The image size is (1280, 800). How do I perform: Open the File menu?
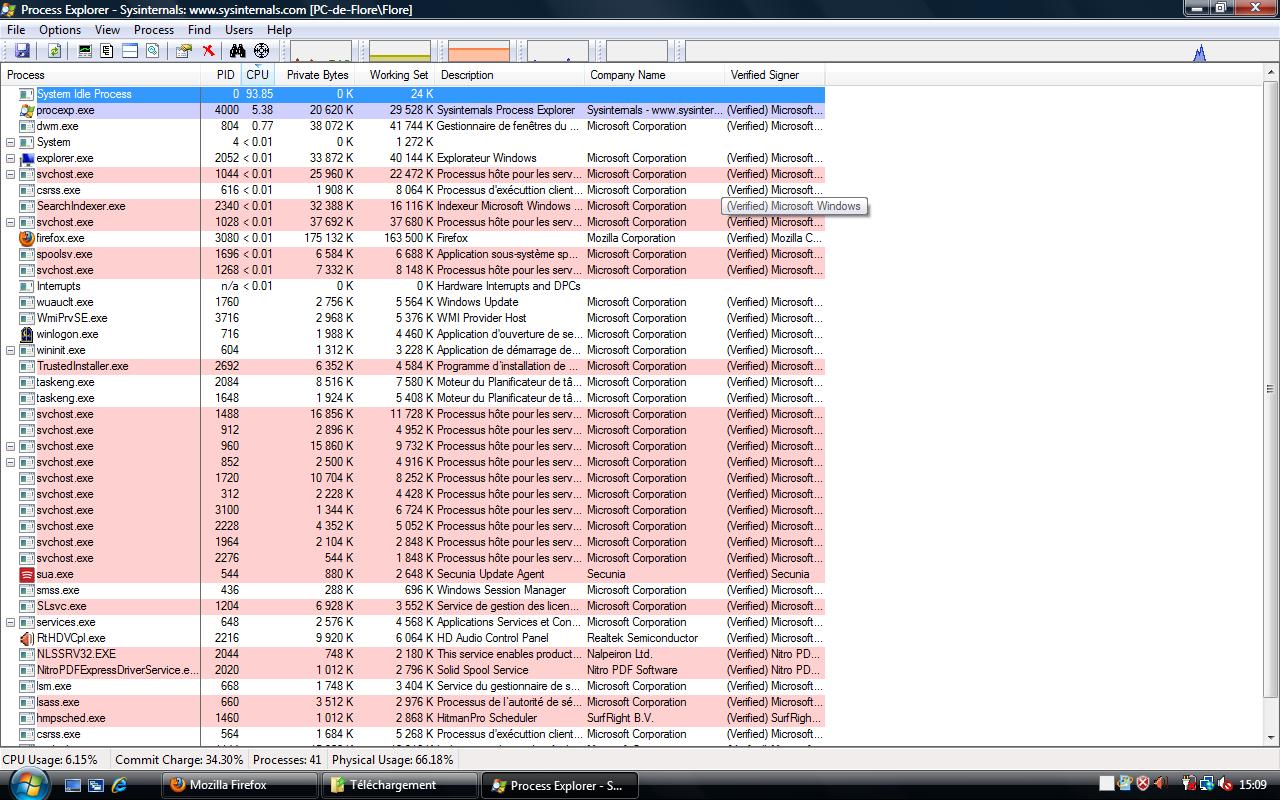coord(16,30)
